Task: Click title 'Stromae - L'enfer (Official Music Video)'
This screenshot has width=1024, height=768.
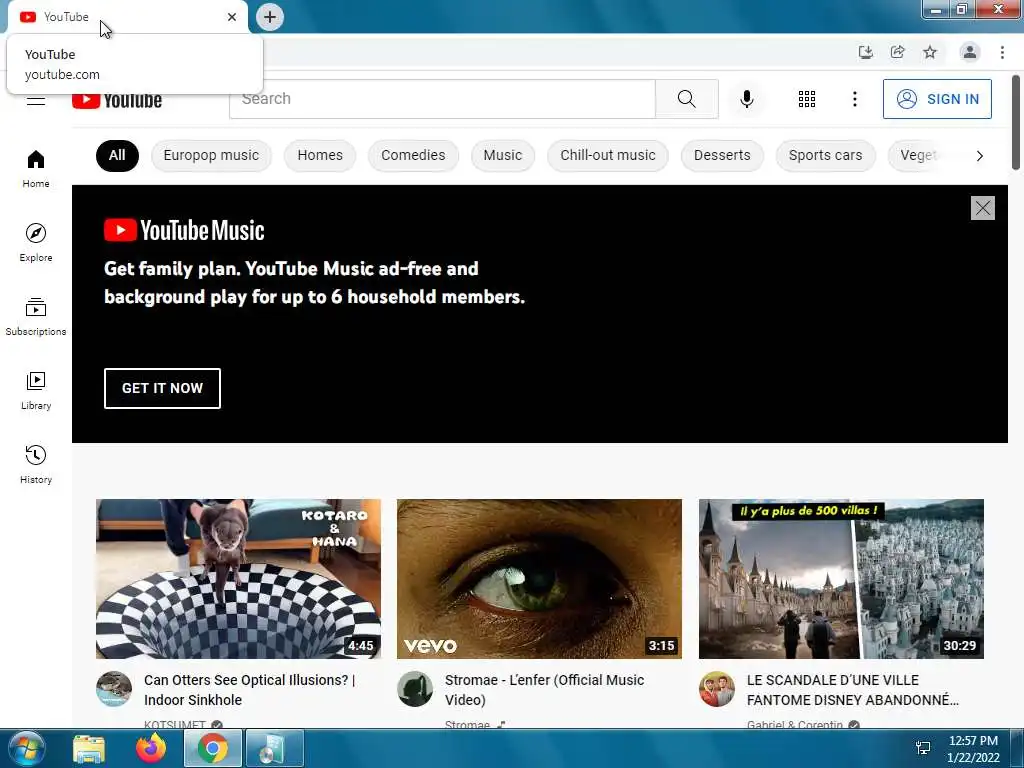Action: (545, 690)
